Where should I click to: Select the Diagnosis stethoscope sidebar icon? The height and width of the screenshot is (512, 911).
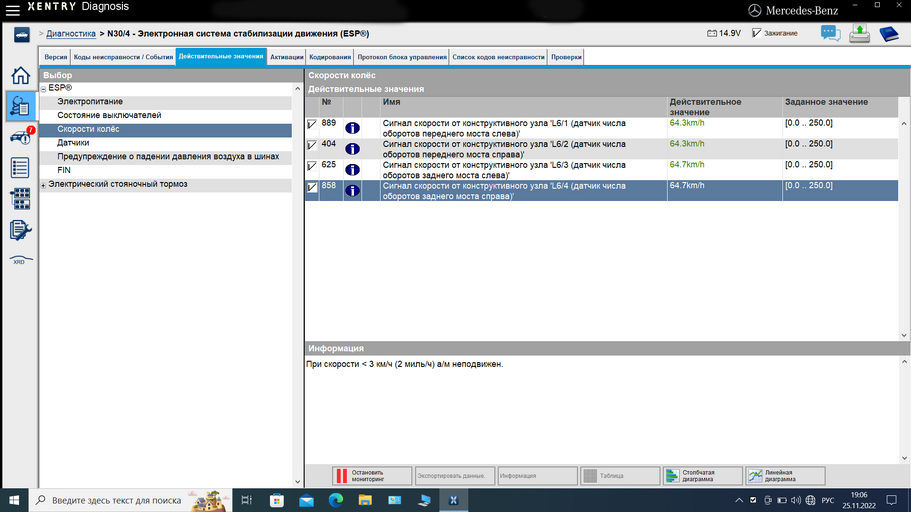(20, 106)
